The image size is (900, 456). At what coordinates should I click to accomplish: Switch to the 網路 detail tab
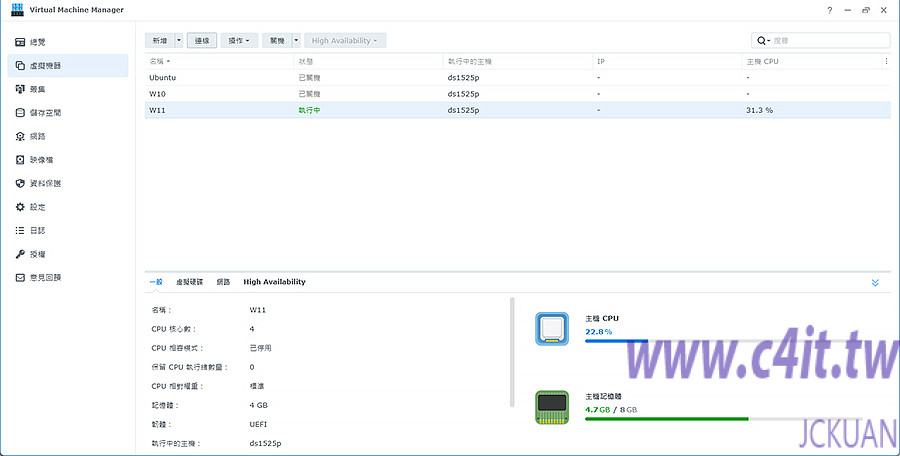[223, 282]
